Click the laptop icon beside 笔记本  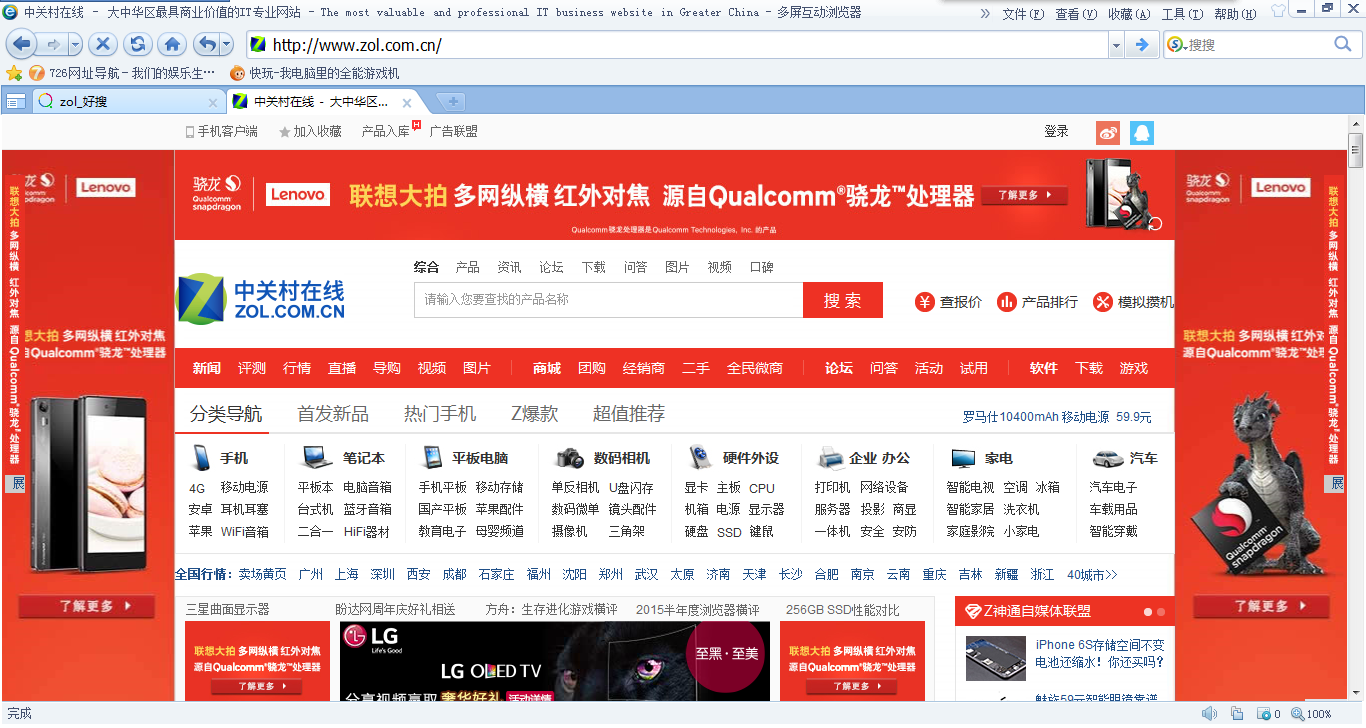tap(317, 458)
